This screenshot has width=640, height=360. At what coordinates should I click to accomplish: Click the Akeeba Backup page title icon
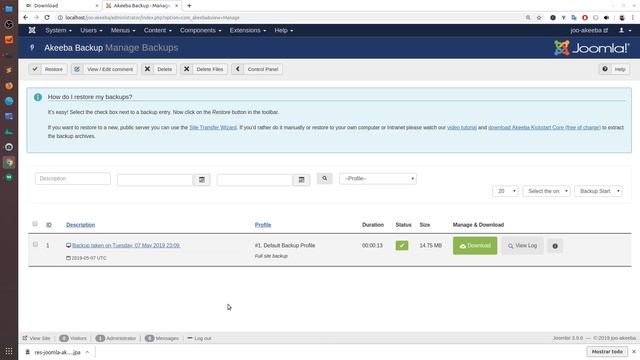point(32,48)
